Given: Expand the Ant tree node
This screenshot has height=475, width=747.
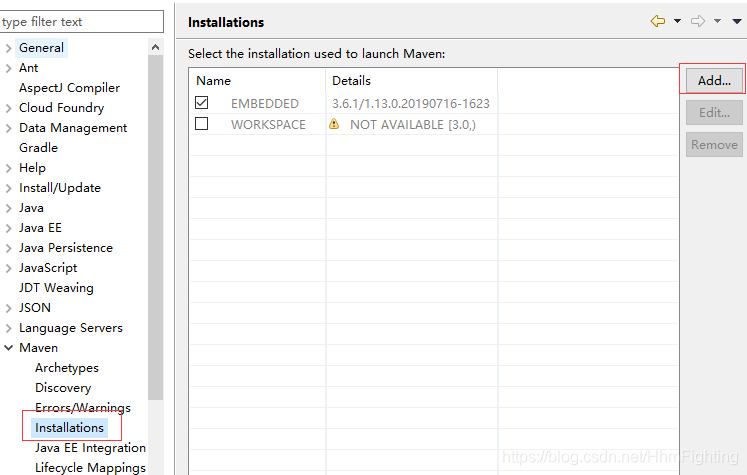Looking at the screenshot, I should [8, 68].
